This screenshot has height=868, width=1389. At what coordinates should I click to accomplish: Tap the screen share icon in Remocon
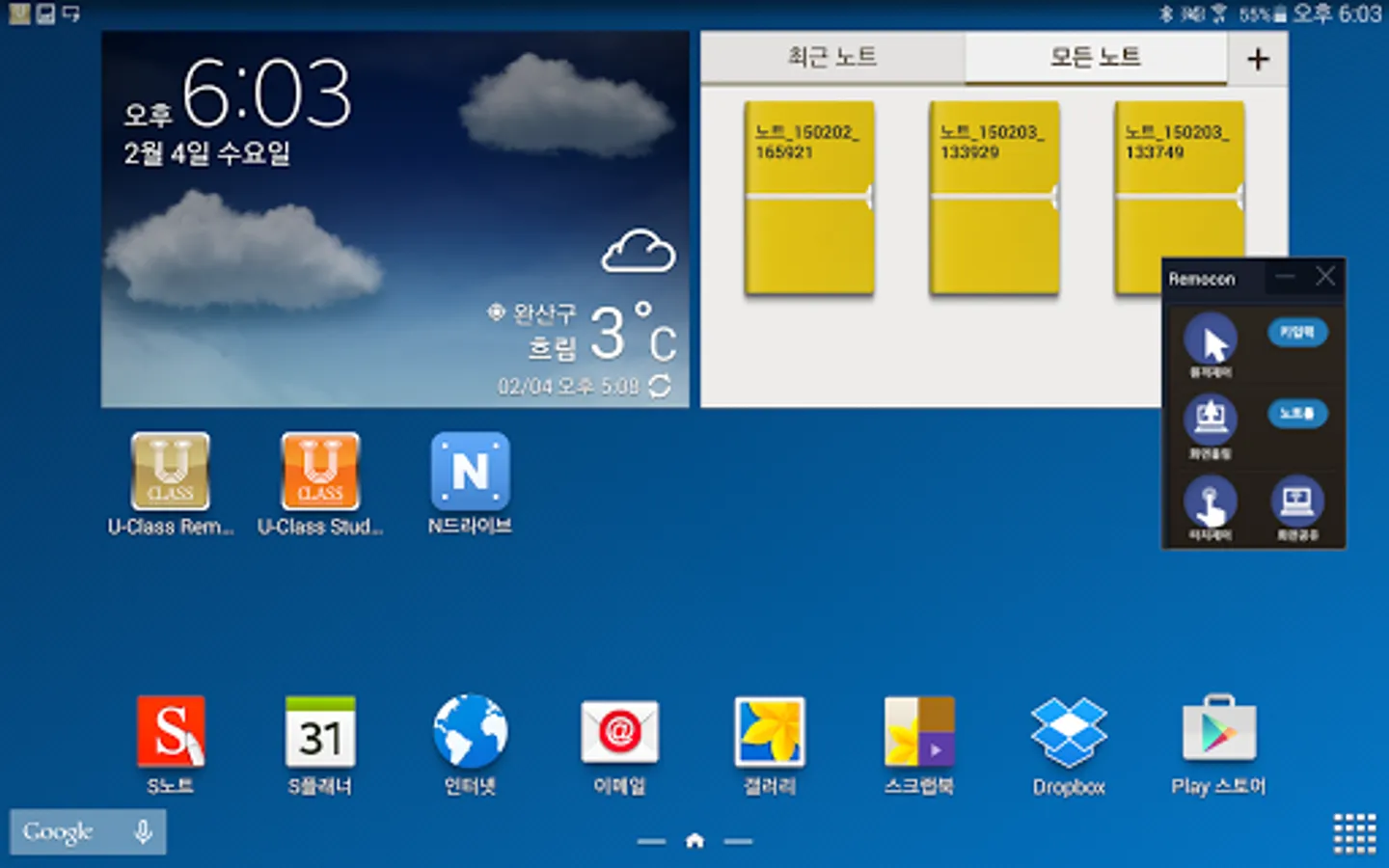pos(1297,502)
